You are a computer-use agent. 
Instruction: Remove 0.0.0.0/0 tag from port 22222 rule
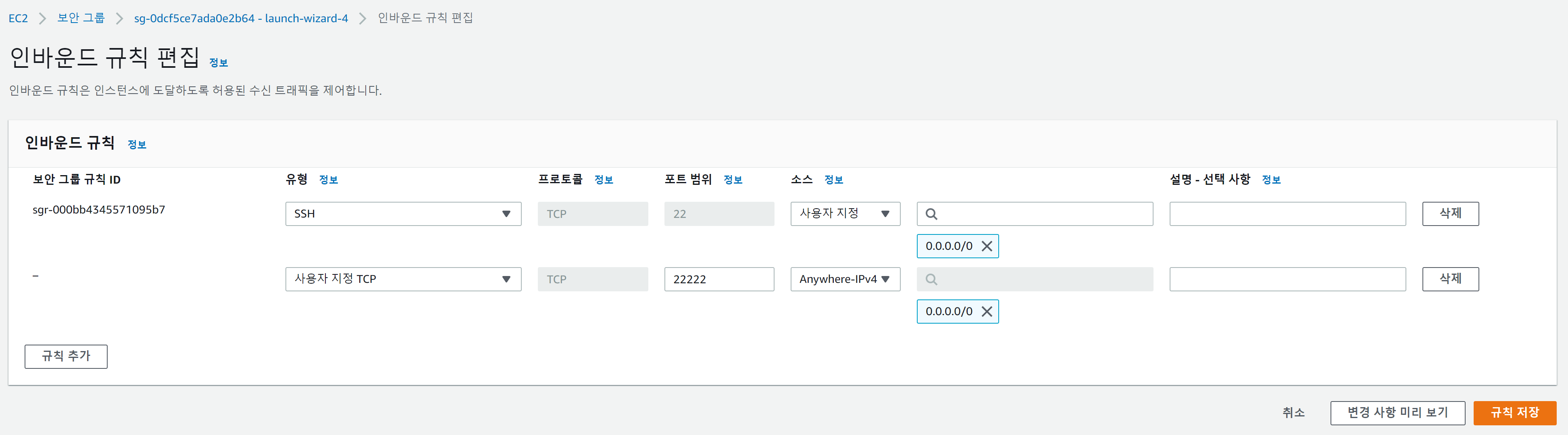(x=987, y=312)
